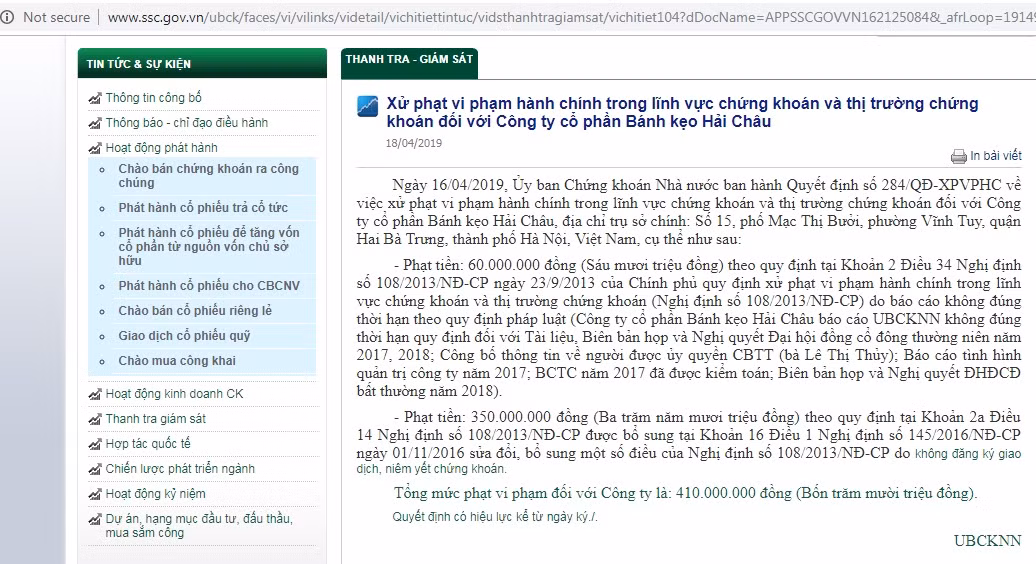Viewport: 1036px width, 564px height.
Task: Click the UBCKNN signature text
Action: 988,541
